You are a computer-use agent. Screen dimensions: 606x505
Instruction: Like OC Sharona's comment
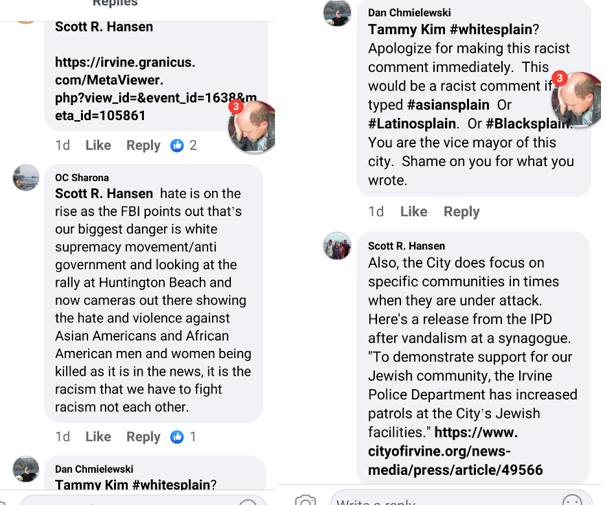98,437
